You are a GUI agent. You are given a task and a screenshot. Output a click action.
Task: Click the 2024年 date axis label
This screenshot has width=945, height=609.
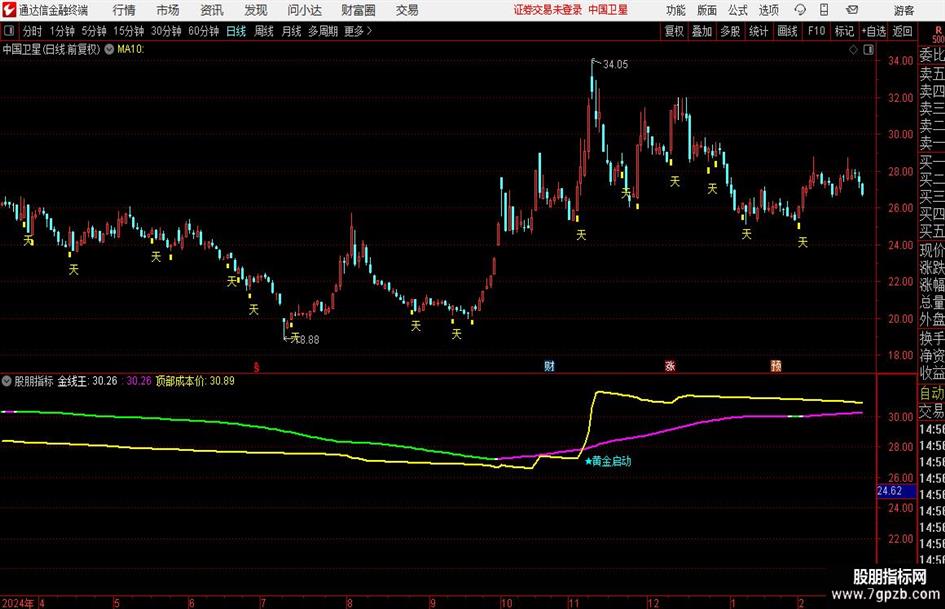coord(18,602)
